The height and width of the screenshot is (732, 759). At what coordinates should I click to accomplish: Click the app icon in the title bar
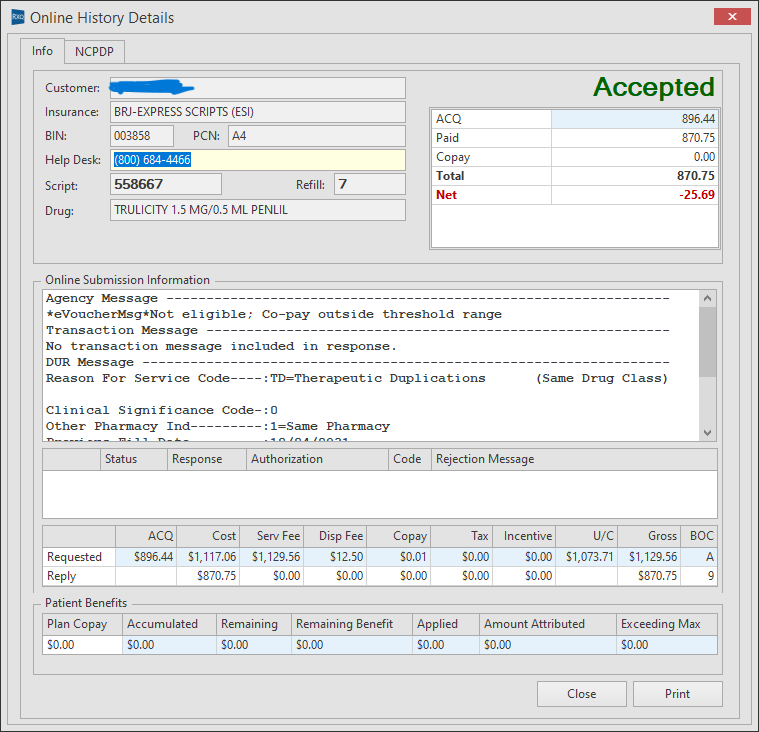coord(18,17)
